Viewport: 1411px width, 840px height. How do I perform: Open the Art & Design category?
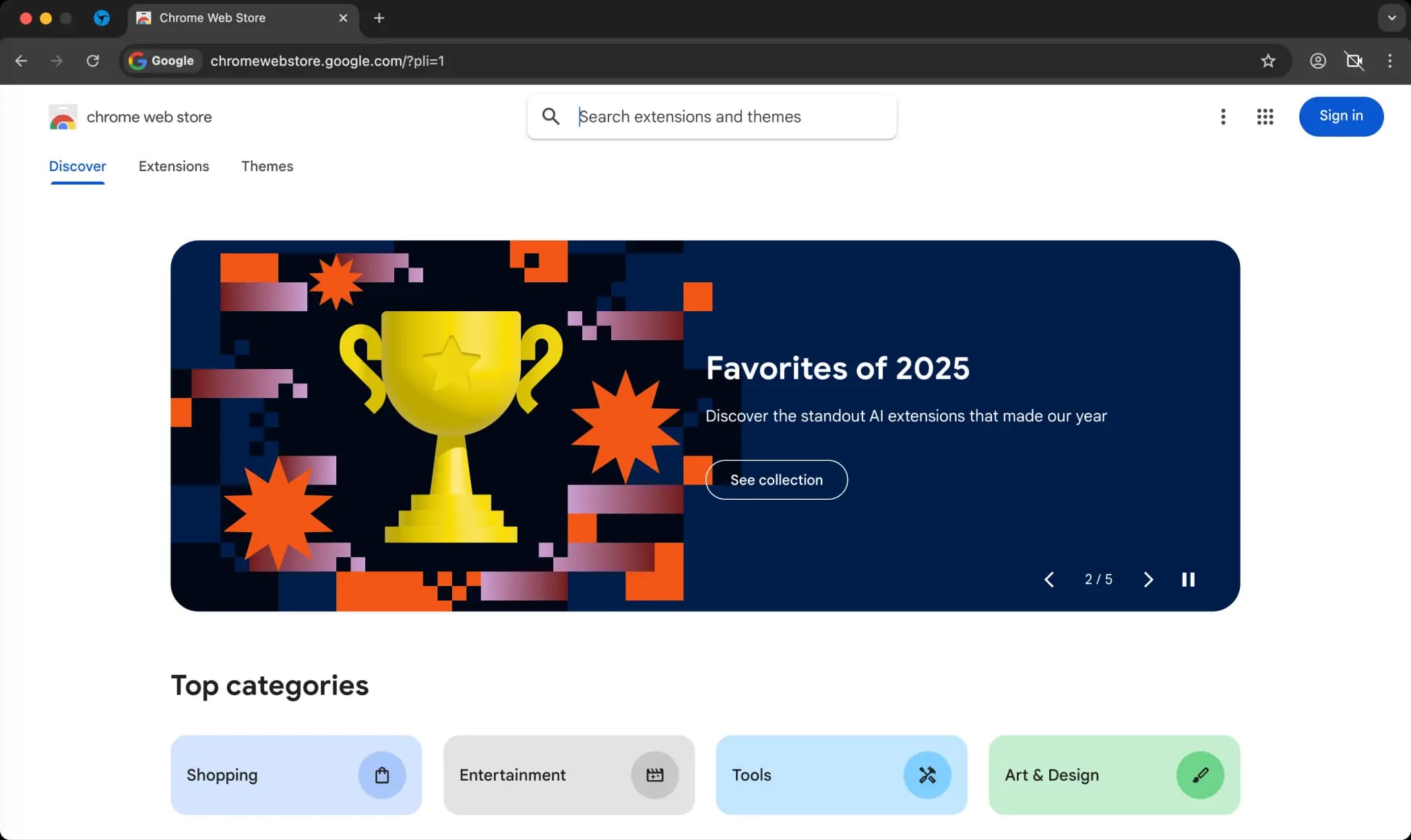1114,775
